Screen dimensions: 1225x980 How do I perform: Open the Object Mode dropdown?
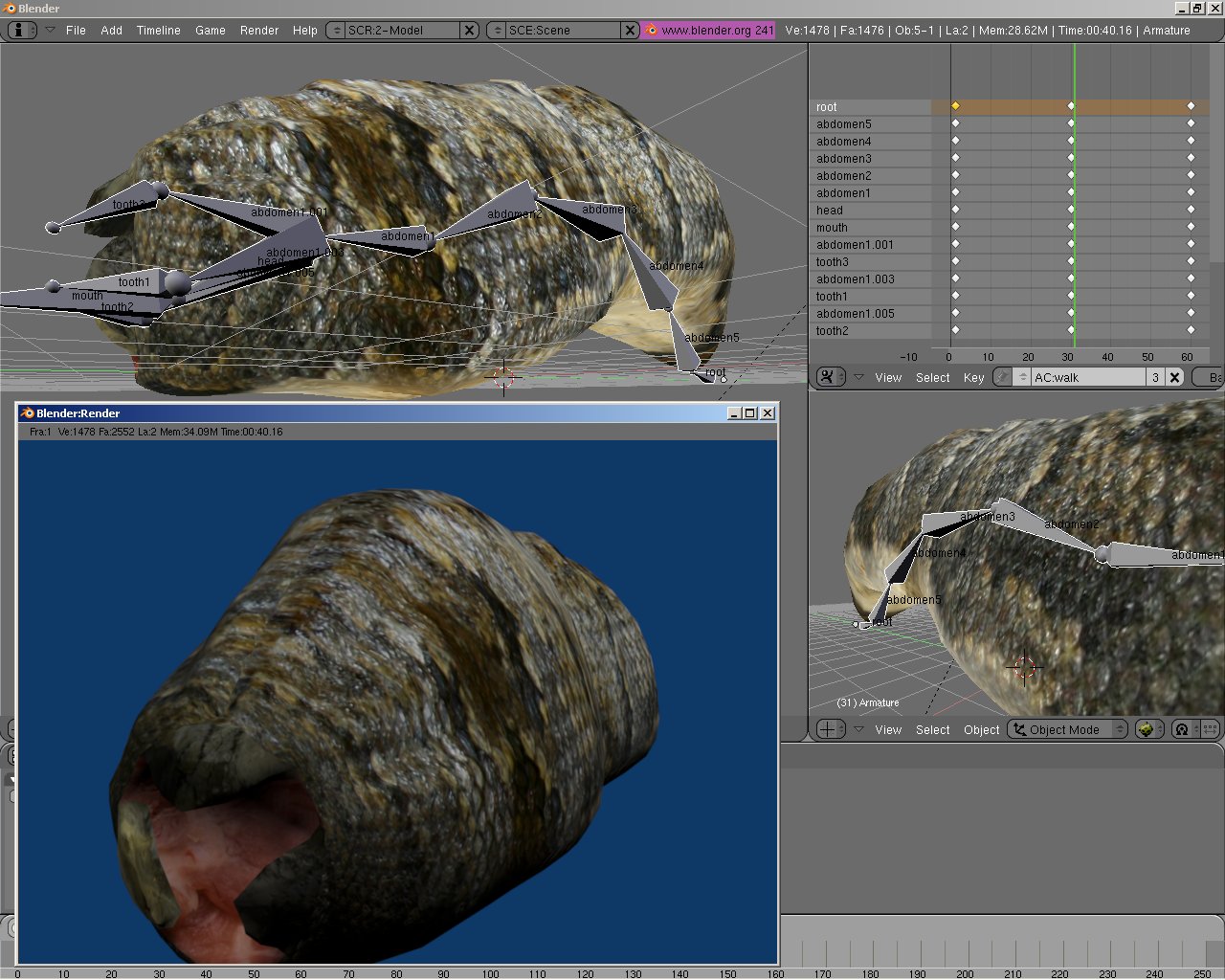(1067, 729)
